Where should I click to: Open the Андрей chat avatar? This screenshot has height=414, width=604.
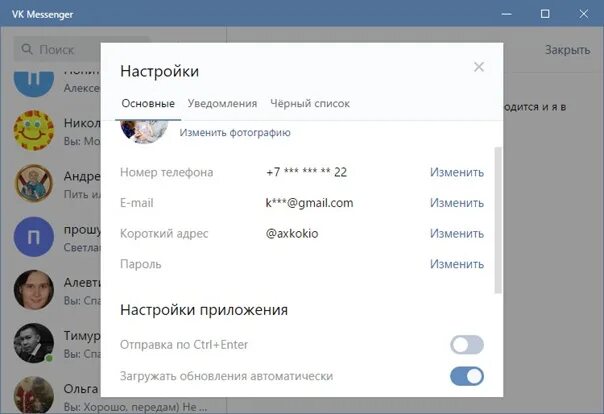pos(34,183)
